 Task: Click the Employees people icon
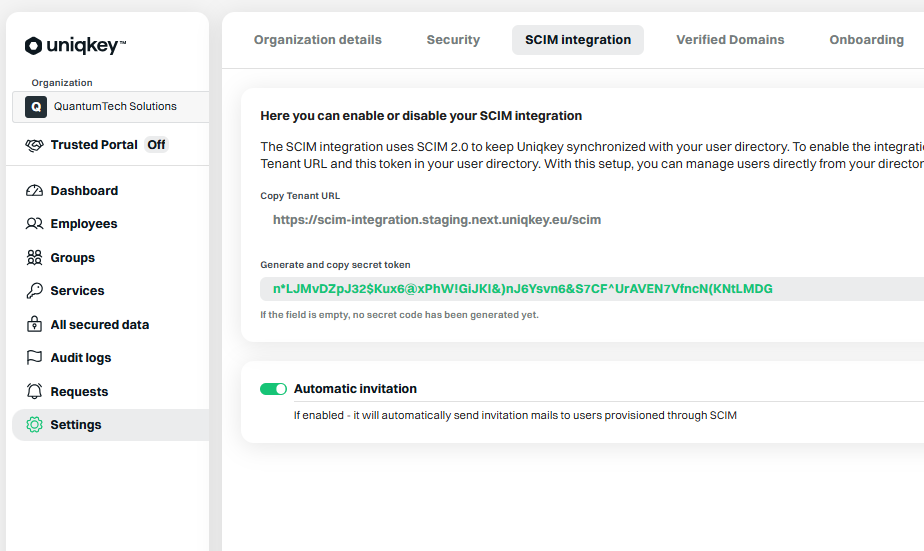34,224
